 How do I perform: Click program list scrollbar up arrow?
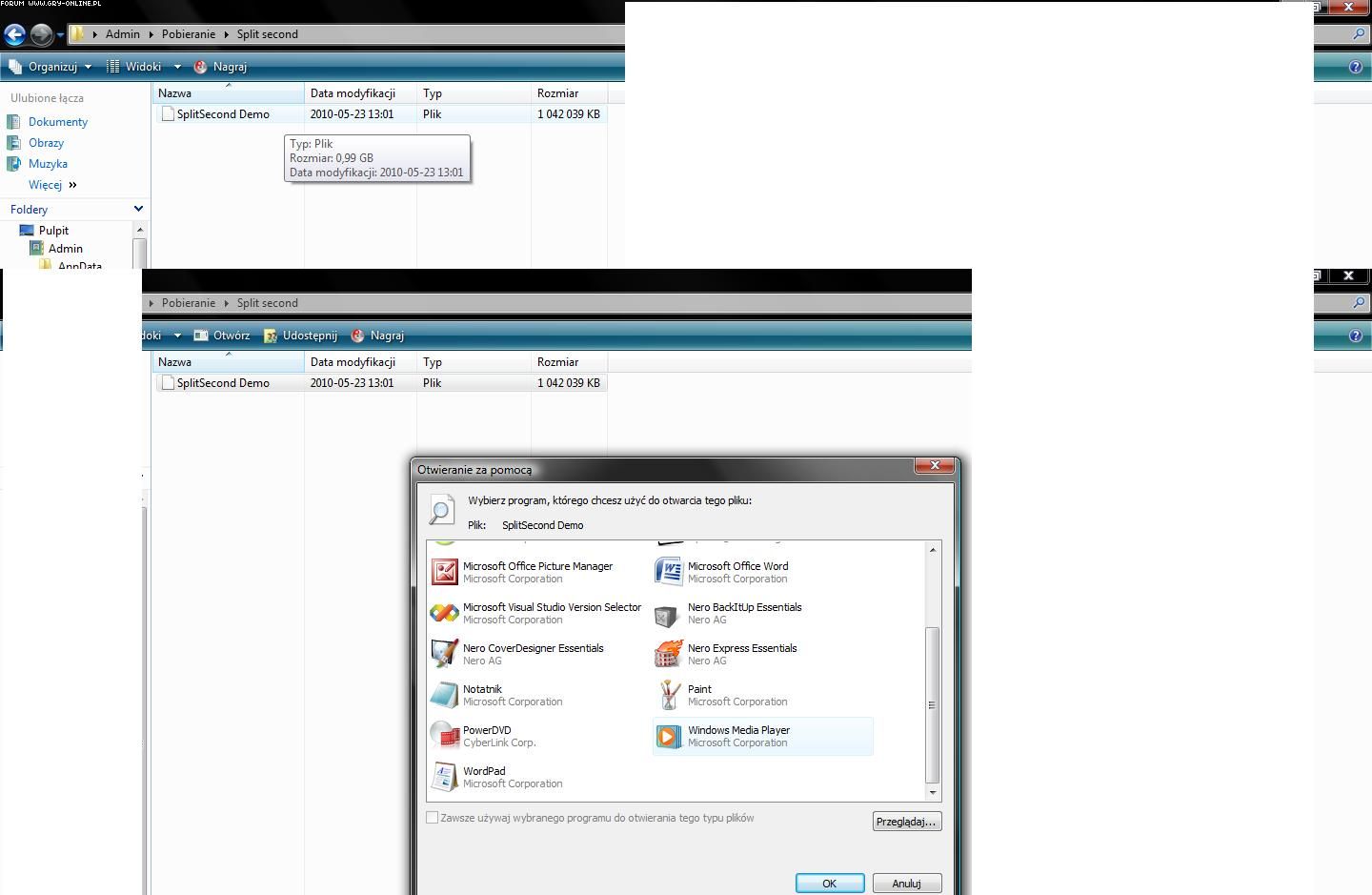click(933, 550)
